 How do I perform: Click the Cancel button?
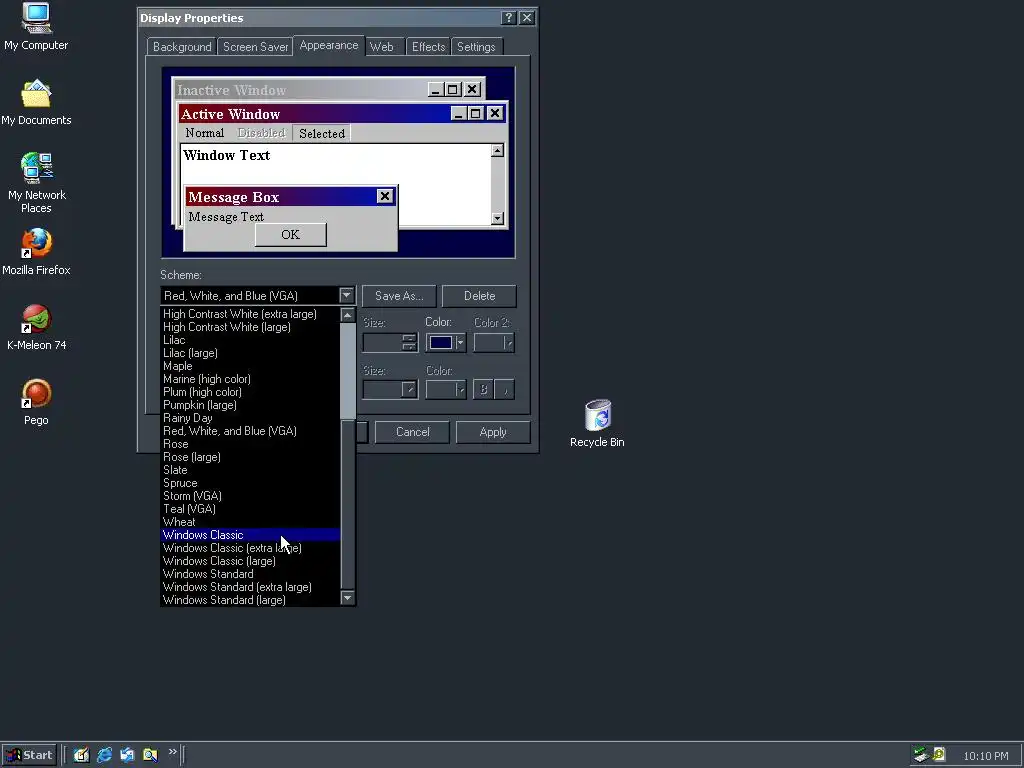pos(413,432)
